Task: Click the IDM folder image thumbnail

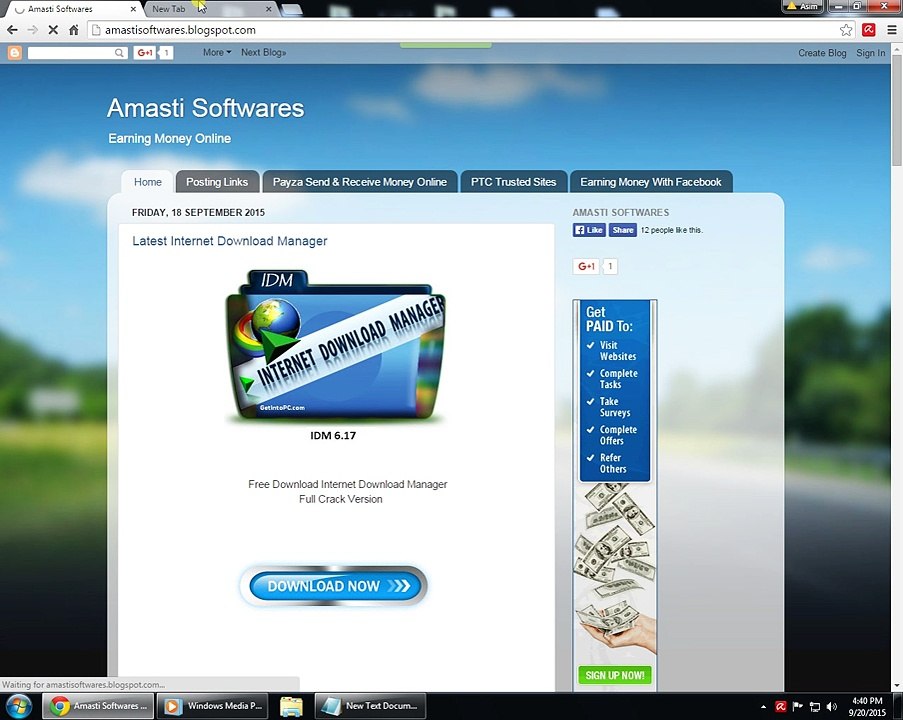Action: tap(336, 346)
